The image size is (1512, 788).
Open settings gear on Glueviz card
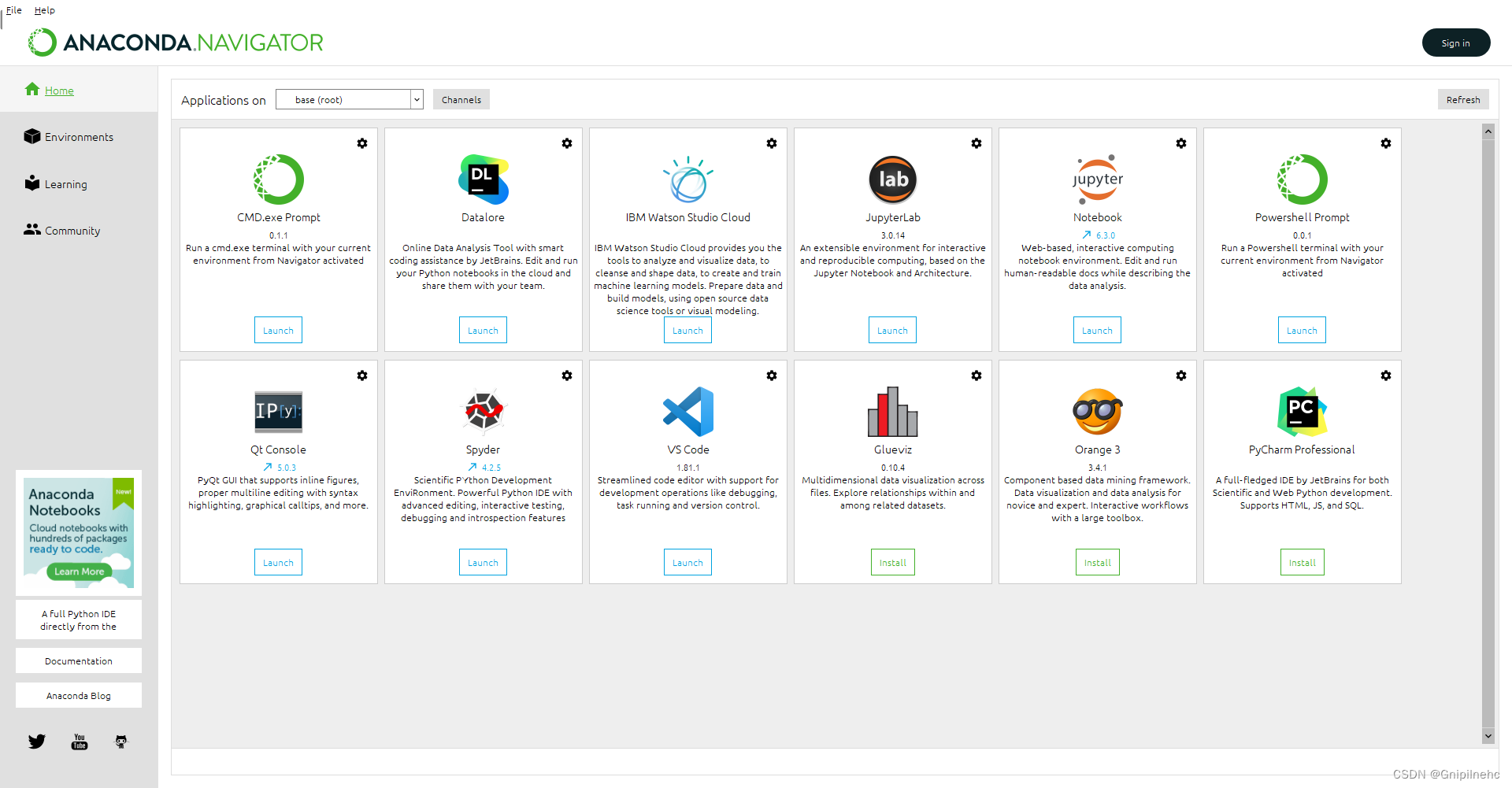976,376
